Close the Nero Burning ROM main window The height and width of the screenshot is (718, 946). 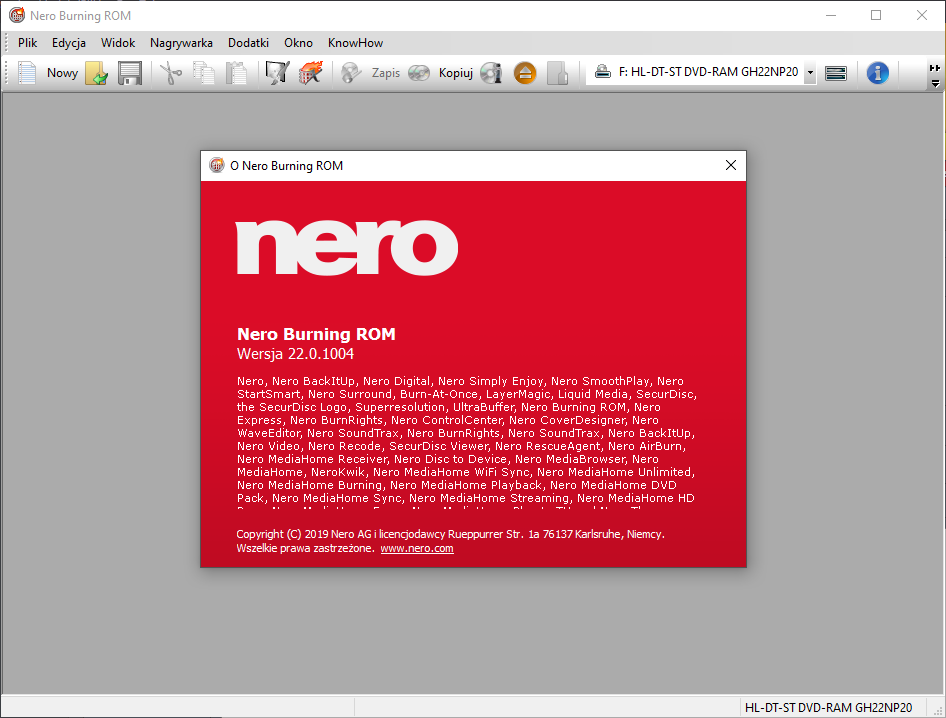pyautogui.click(x=922, y=15)
